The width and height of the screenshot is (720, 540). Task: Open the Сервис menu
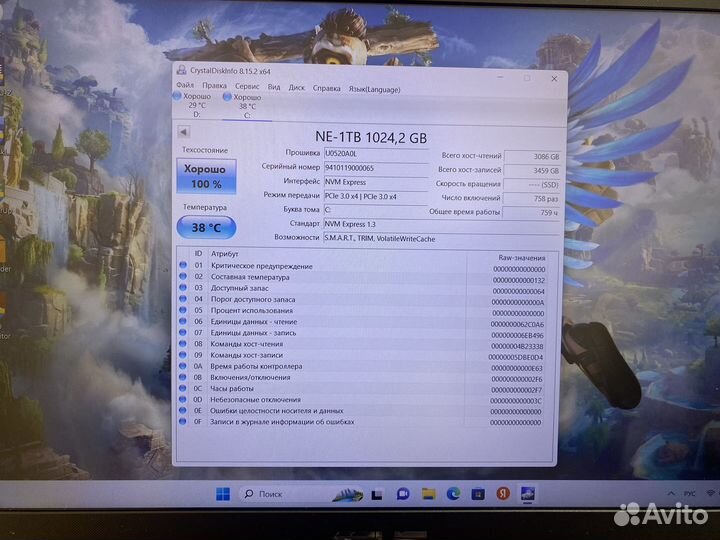[247, 86]
